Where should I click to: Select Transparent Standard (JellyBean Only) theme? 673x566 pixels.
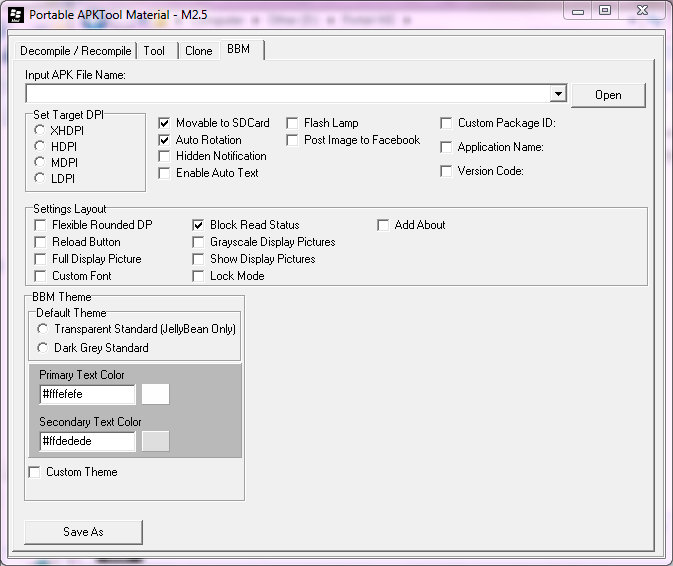(42, 329)
